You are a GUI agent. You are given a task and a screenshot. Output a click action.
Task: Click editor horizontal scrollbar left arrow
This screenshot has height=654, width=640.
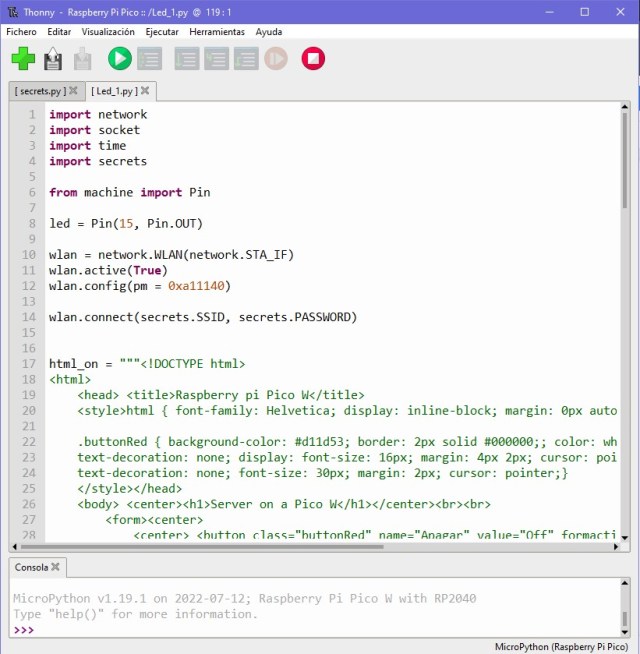coord(15,546)
